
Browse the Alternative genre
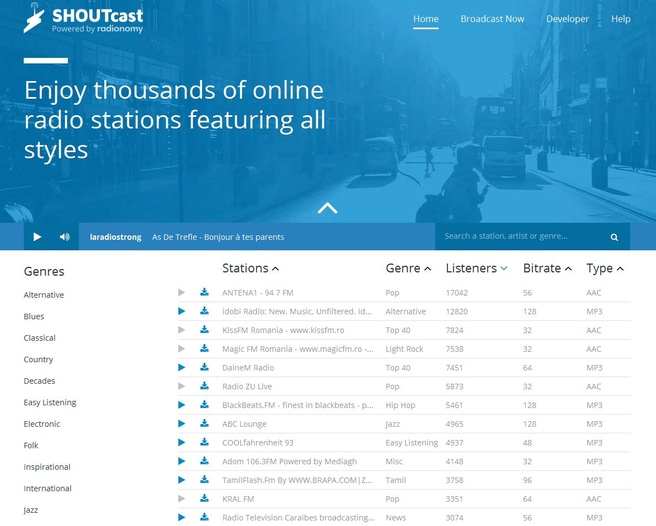[x=44, y=295]
